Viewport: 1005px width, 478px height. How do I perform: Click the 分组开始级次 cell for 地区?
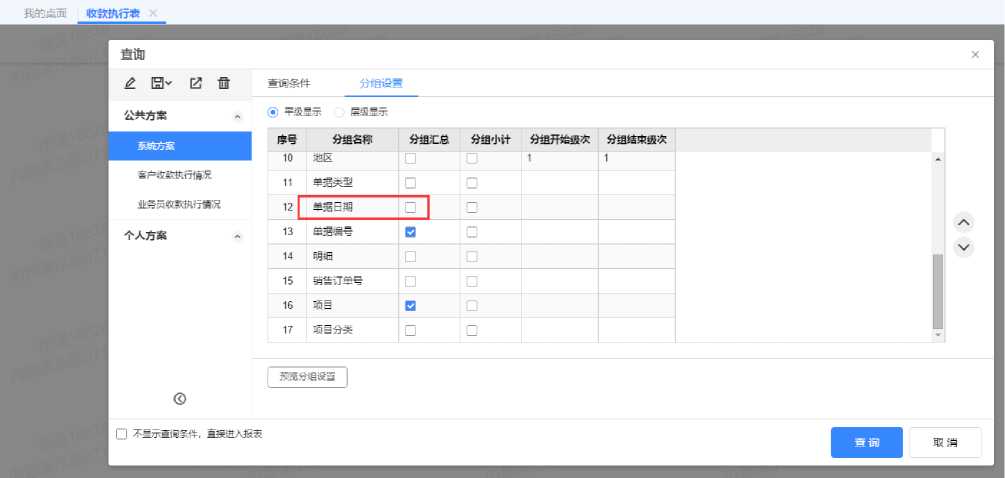click(560, 159)
